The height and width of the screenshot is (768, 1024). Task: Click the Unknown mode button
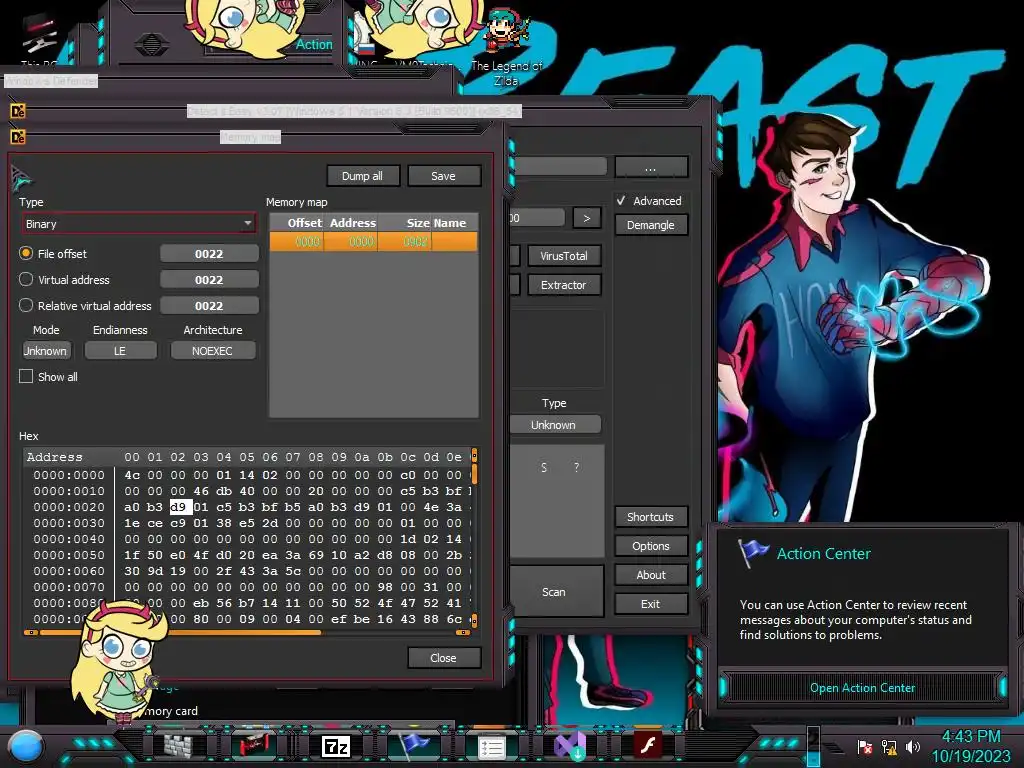[x=46, y=351]
